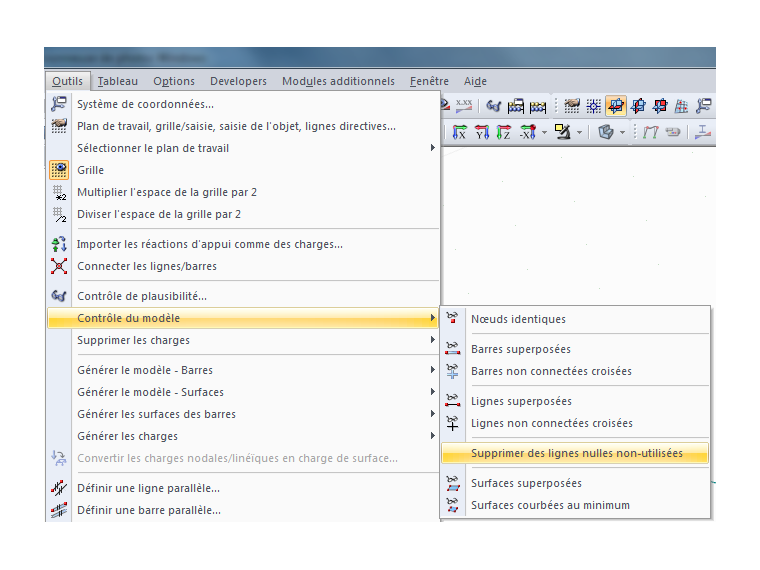
Task: Click the frame with supports toolbar icon
Action: [x=650, y=132]
